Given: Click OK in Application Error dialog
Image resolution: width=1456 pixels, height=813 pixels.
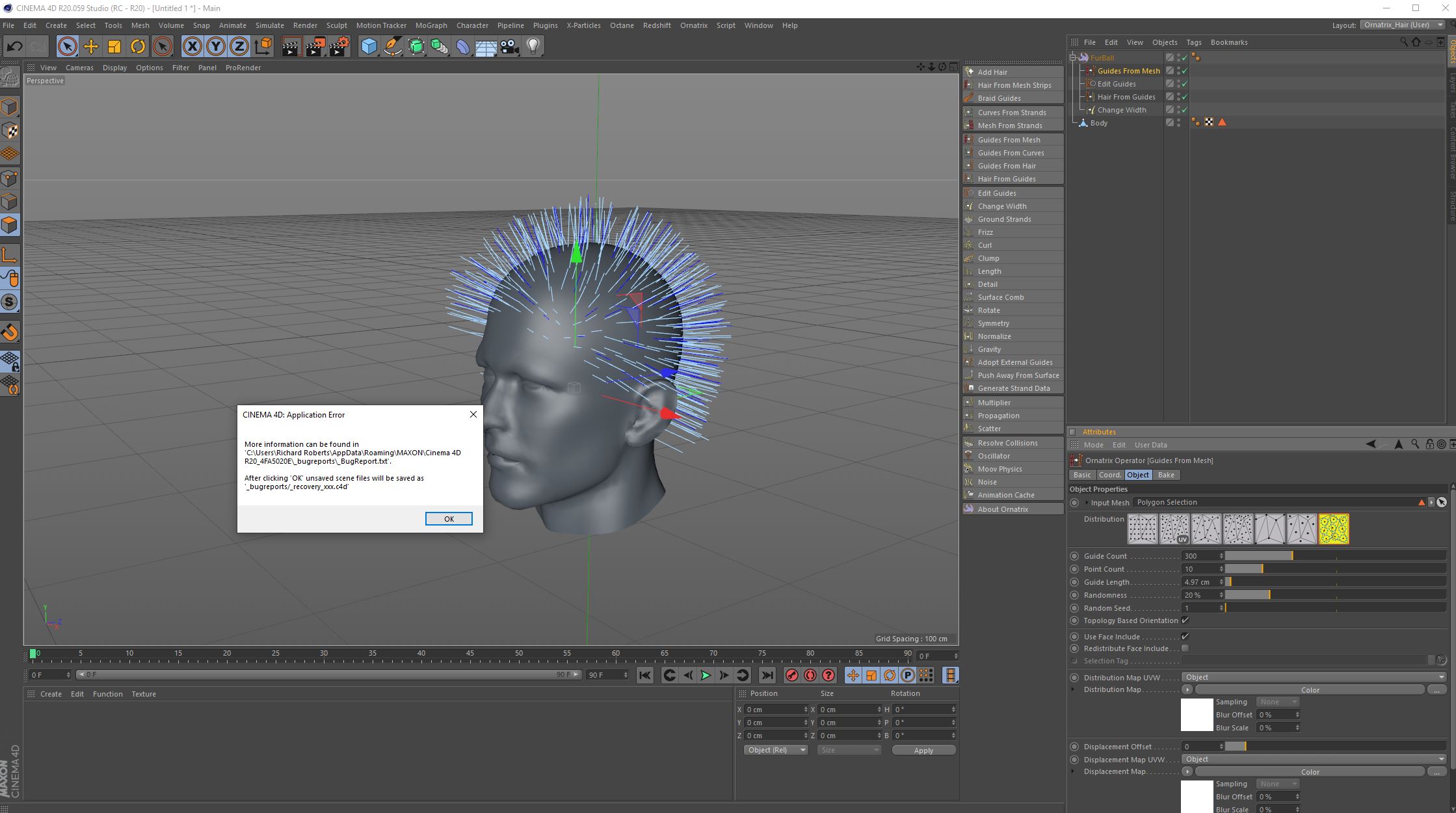Looking at the screenshot, I should 449,519.
